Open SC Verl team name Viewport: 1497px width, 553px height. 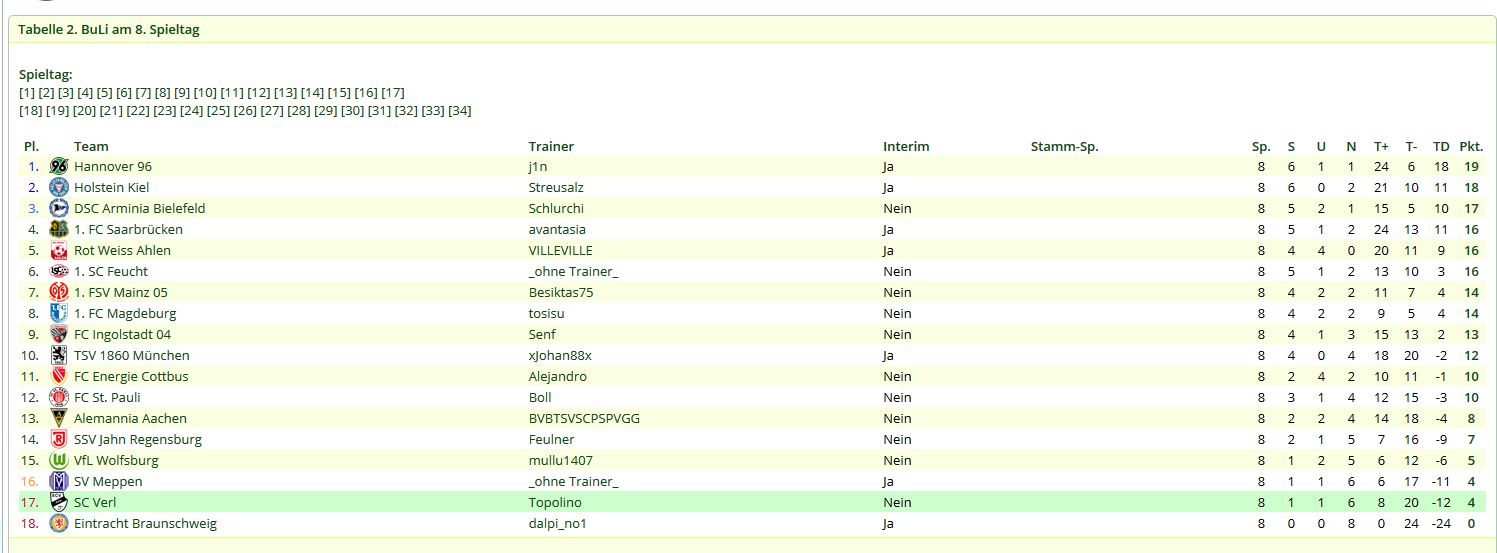95,502
